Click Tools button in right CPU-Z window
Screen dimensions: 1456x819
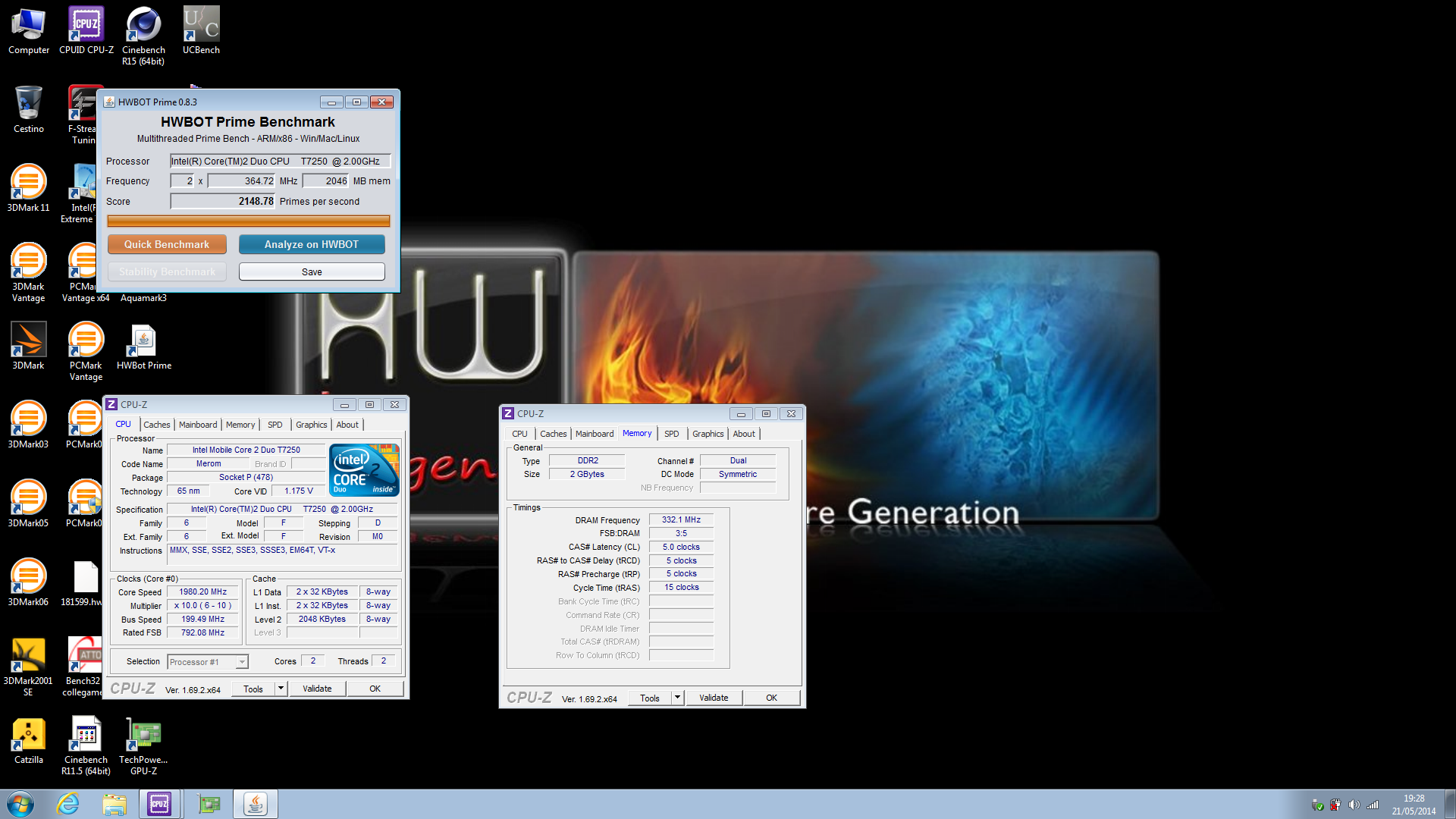click(650, 698)
